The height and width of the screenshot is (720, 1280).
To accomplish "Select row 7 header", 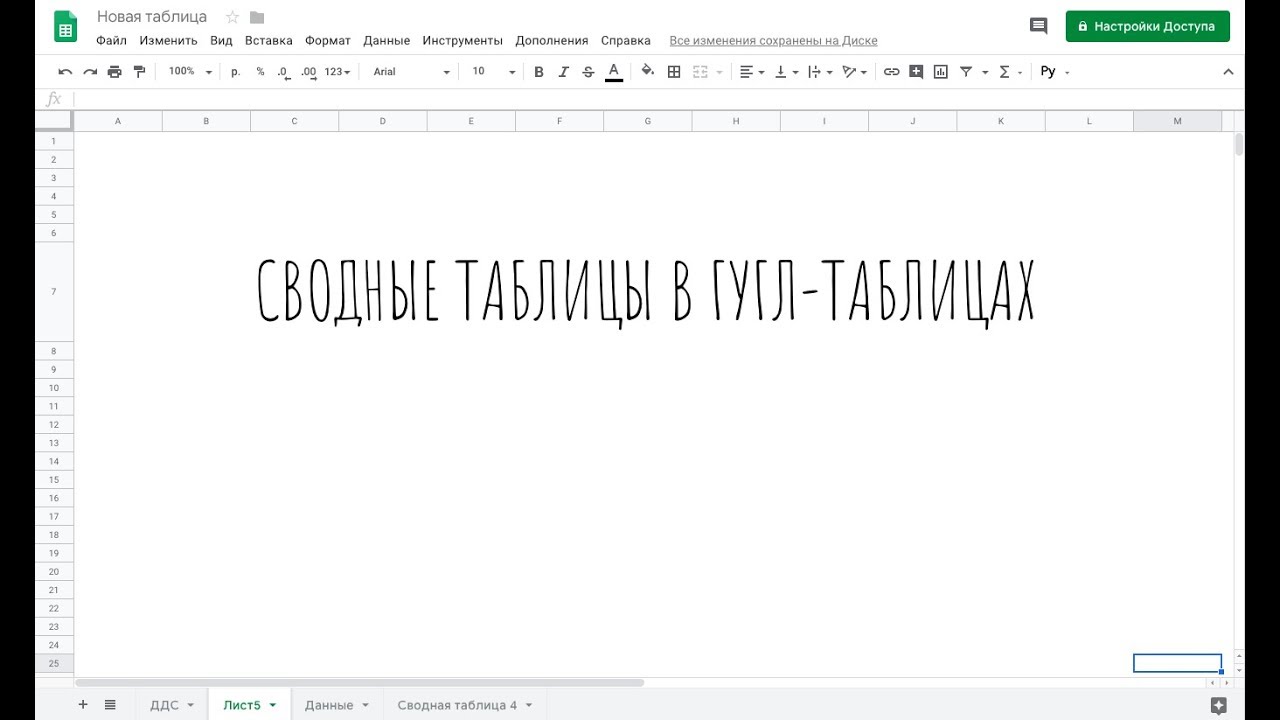I will 54,292.
